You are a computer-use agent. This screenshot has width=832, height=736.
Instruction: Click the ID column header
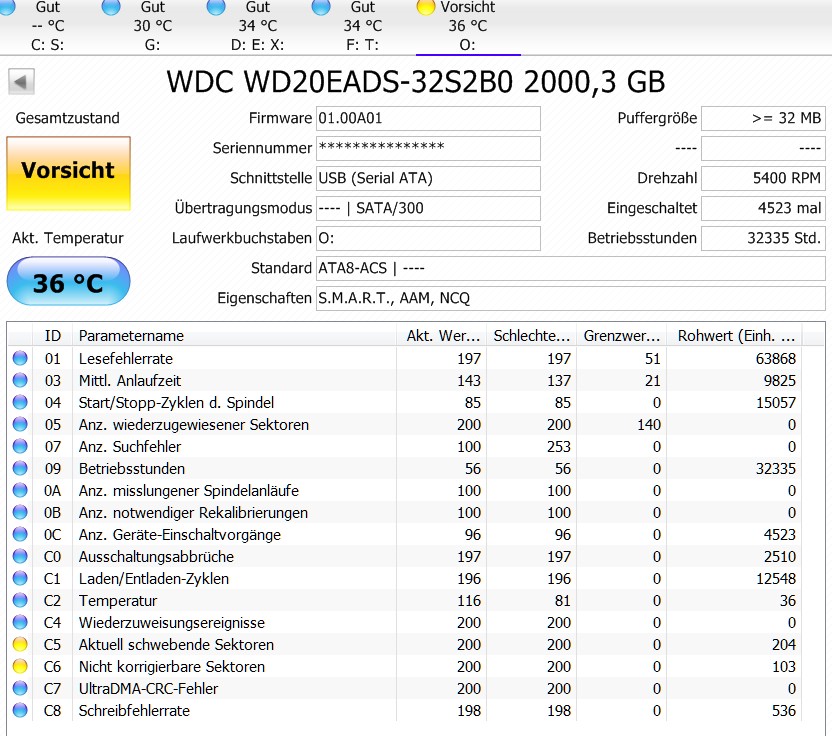53,336
